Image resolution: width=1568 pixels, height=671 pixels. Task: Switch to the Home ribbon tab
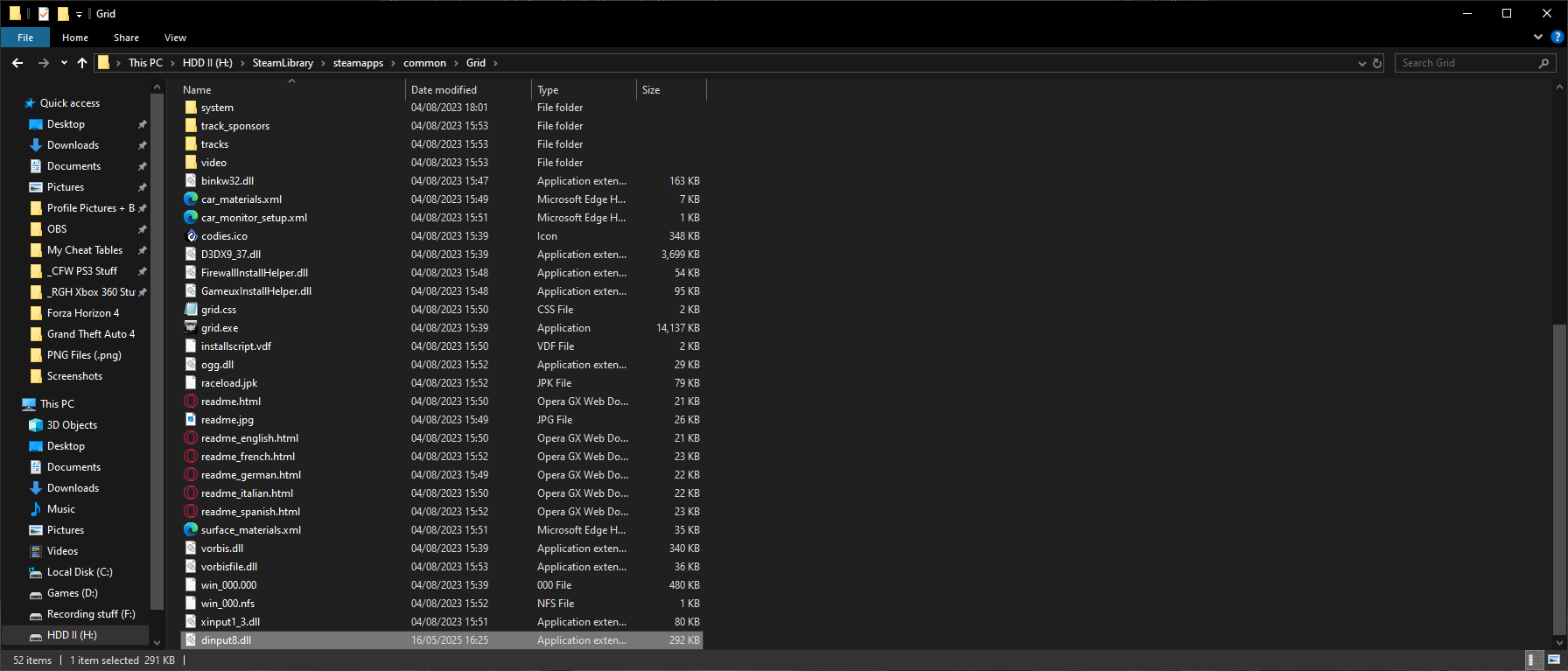click(x=75, y=38)
